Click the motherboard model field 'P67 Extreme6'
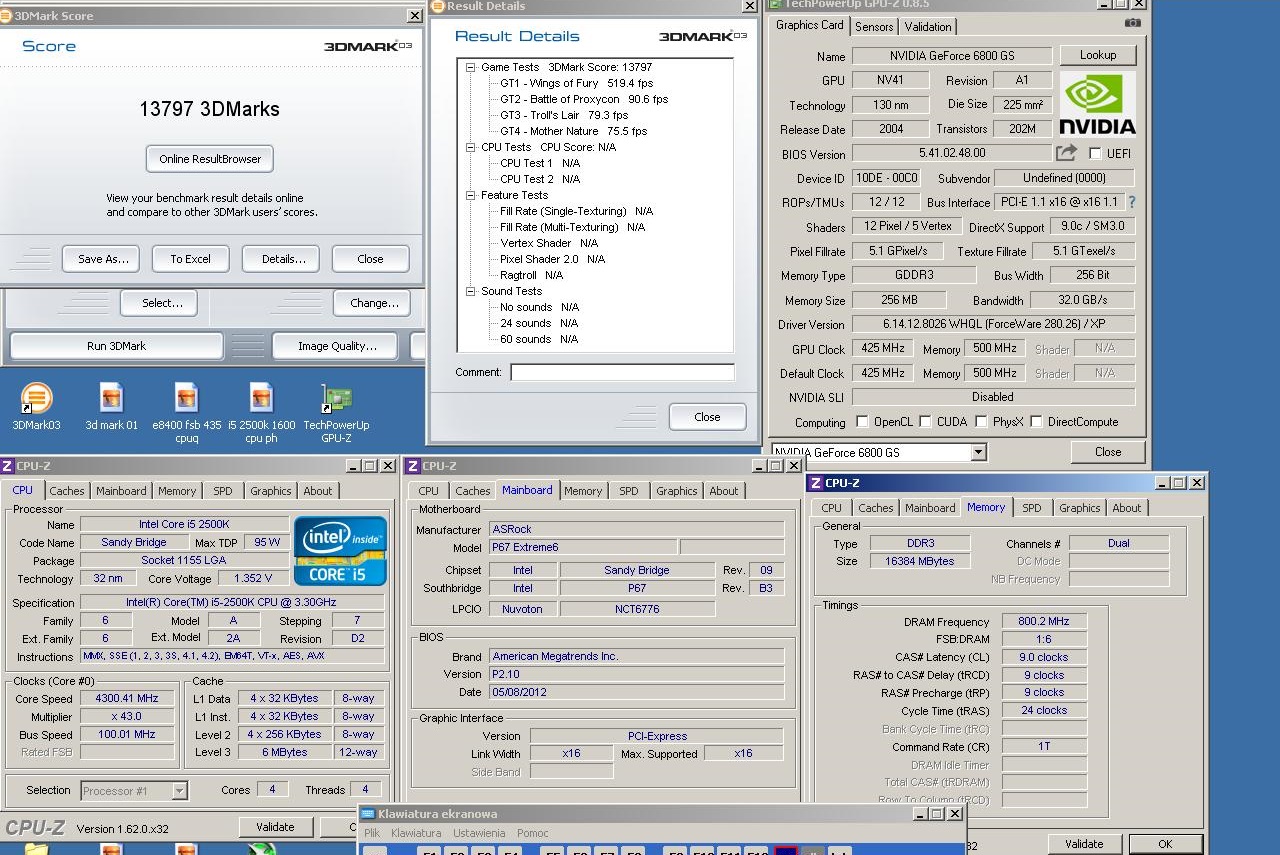Screen dimensions: 1280x855 (x=581, y=548)
